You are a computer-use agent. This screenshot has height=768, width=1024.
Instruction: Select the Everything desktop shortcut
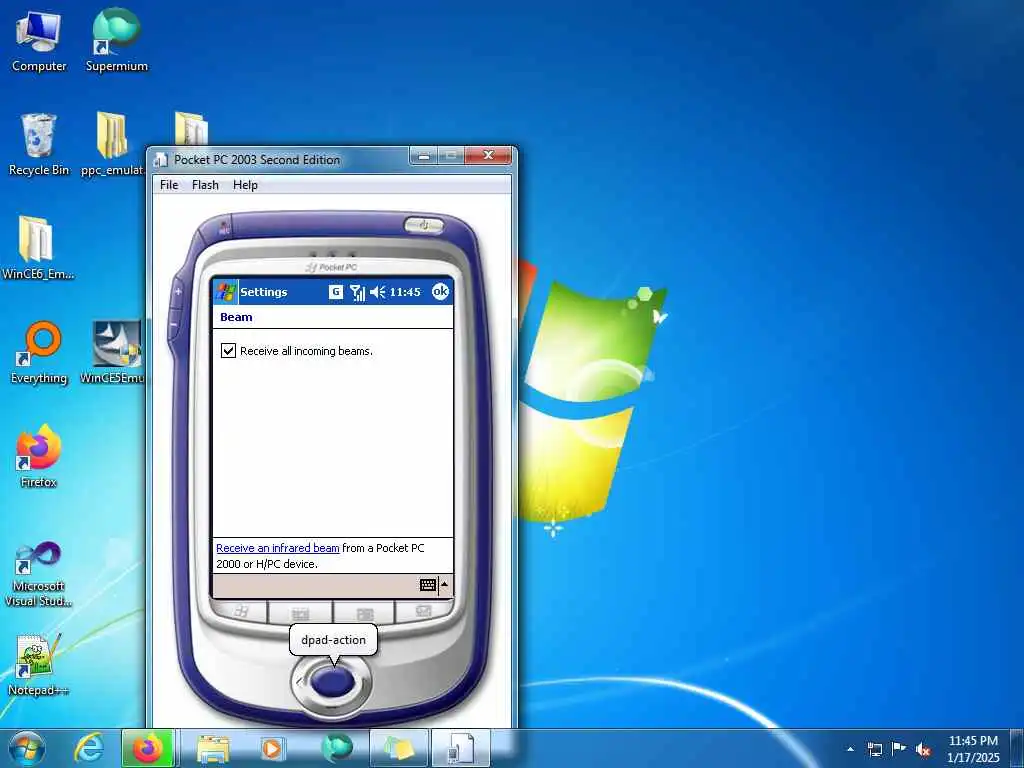39,353
